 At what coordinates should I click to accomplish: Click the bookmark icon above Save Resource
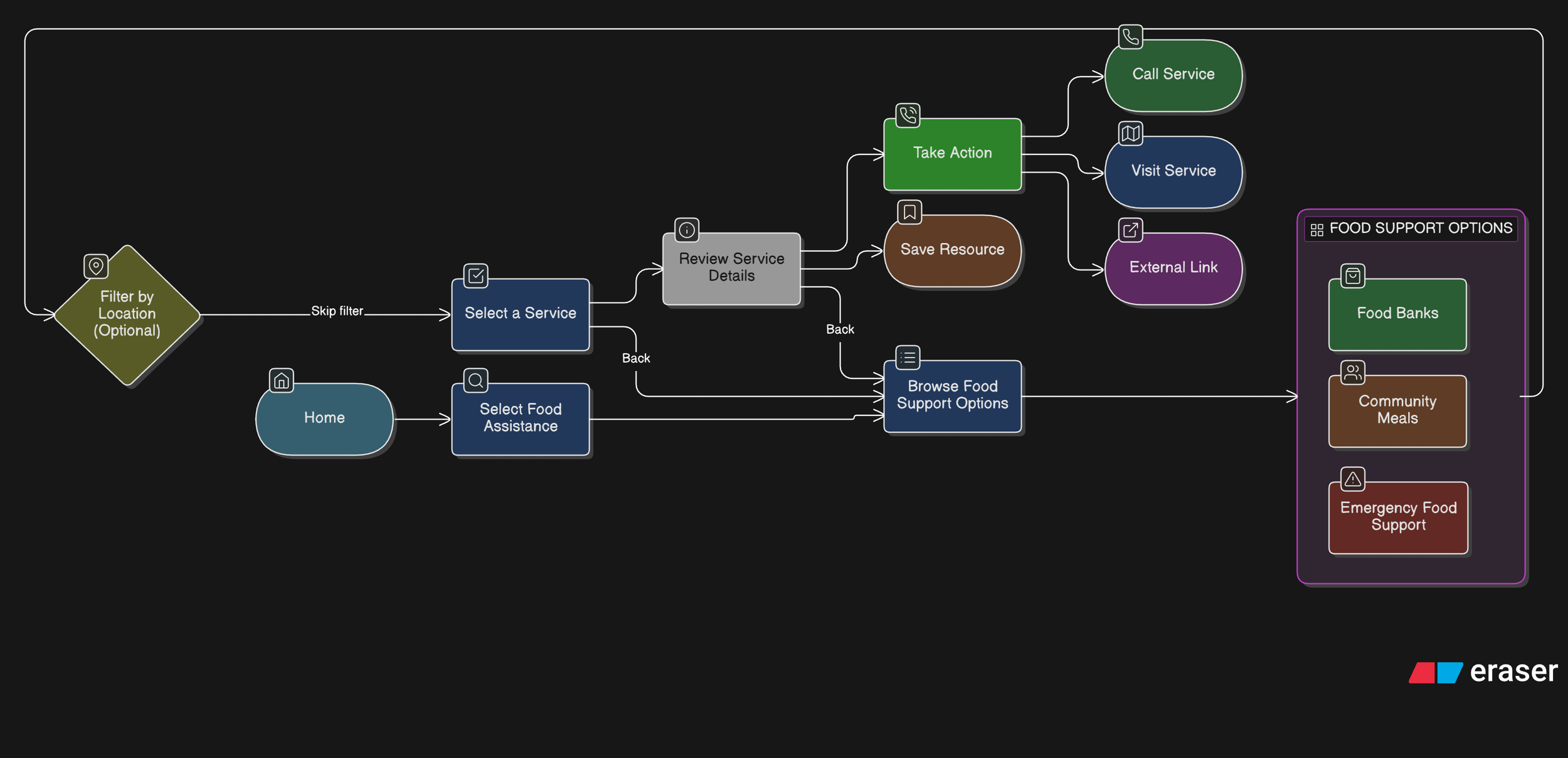tap(909, 212)
